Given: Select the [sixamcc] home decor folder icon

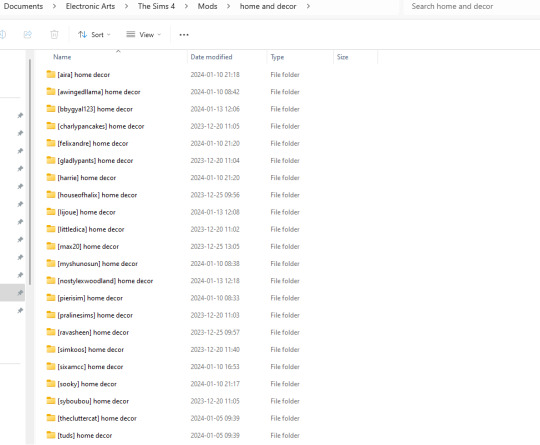Looking at the screenshot, I should [x=51, y=366].
